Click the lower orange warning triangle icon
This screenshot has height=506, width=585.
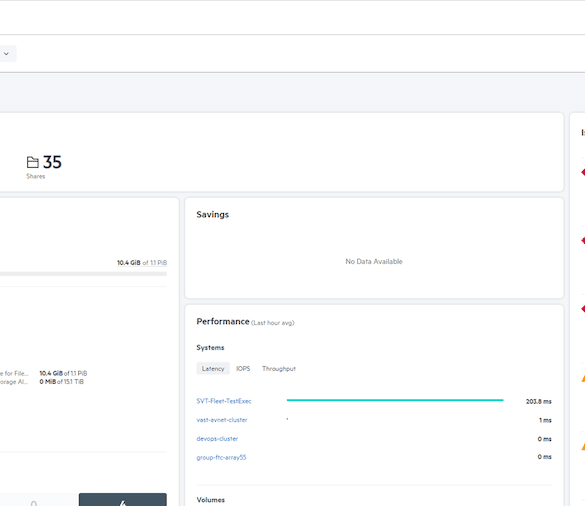point(583,446)
